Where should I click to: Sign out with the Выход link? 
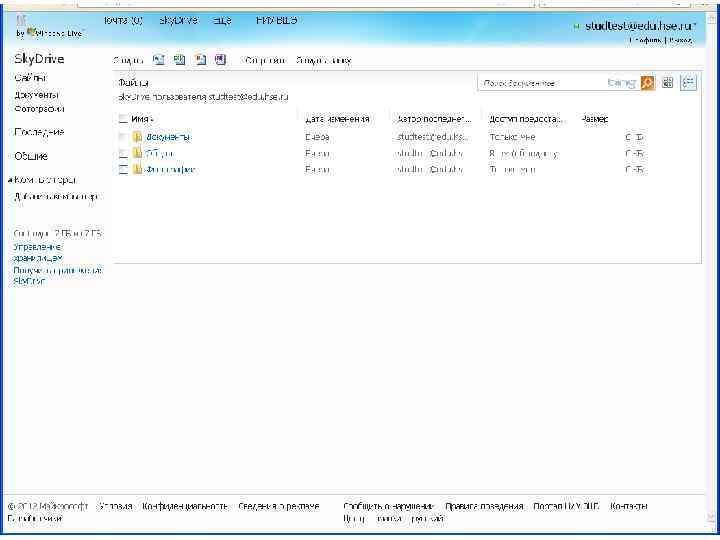point(680,40)
